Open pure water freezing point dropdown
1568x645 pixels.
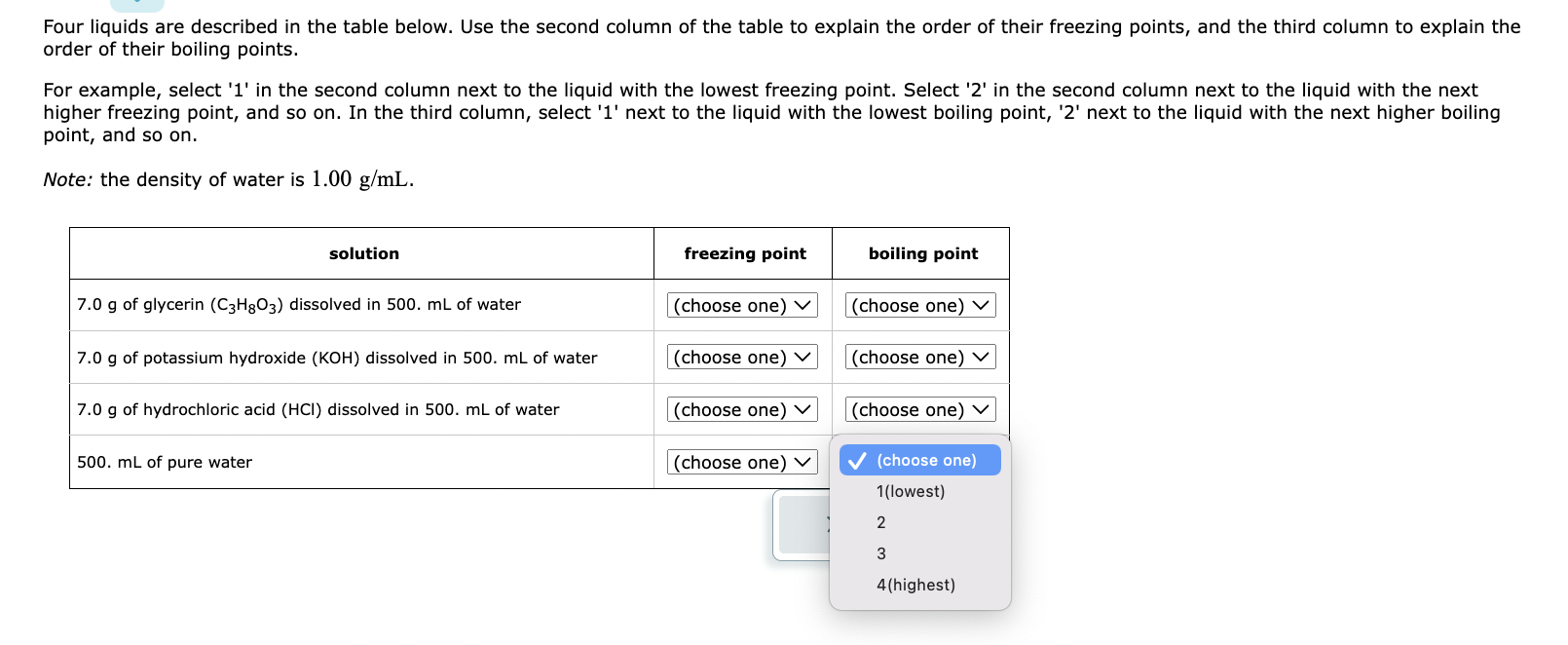(742, 462)
